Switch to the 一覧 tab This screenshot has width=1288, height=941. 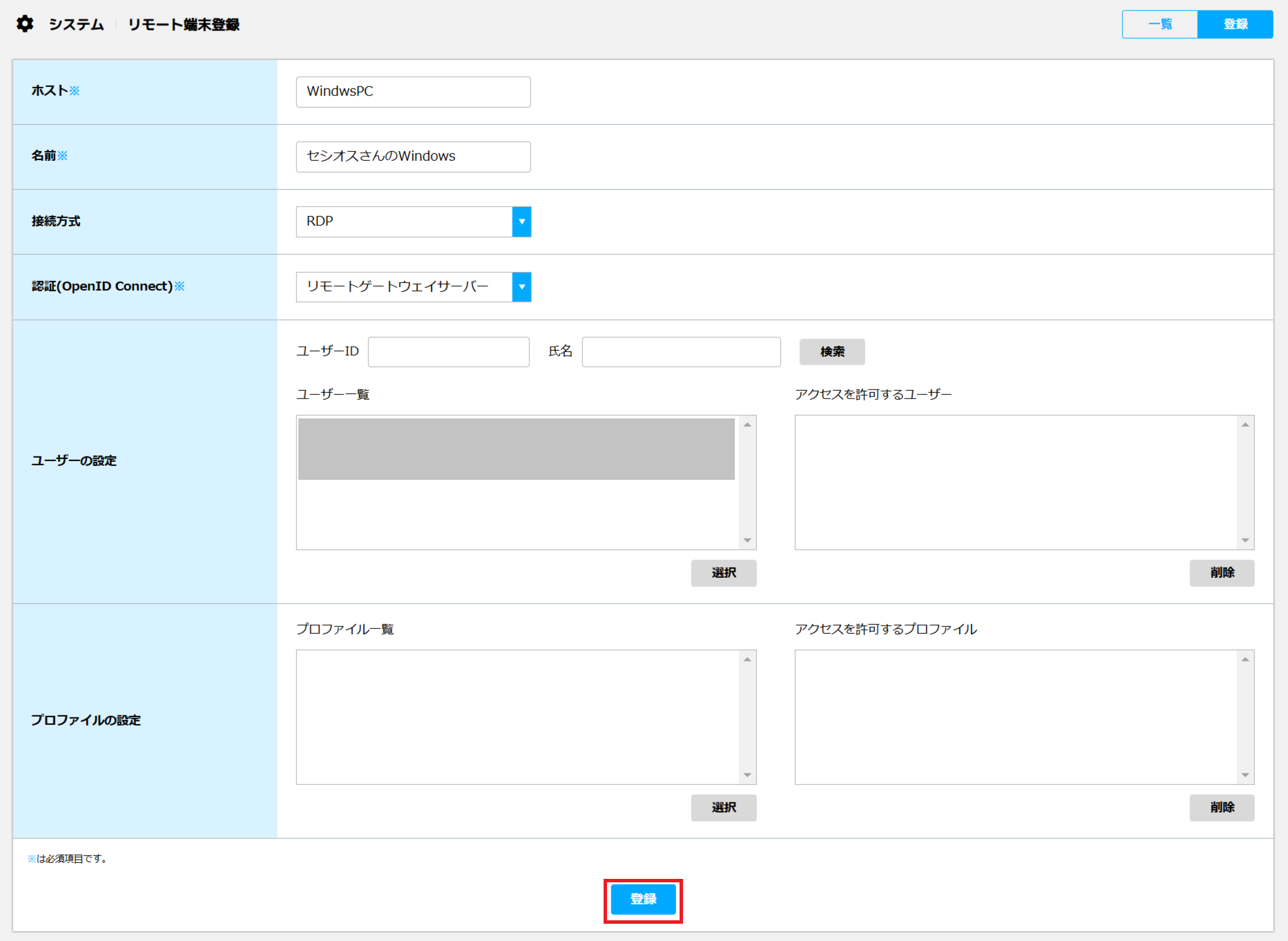pos(1160,24)
